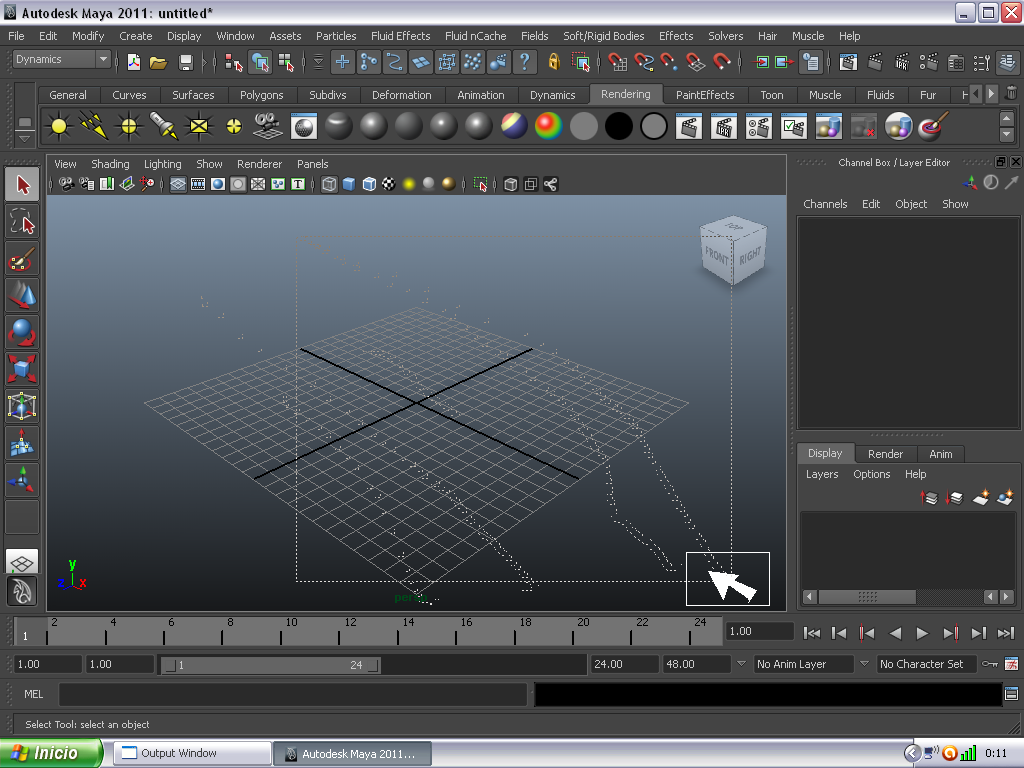Switch to the Polygons shelf tab
The width and height of the screenshot is (1024, 768).
pyautogui.click(x=261, y=95)
